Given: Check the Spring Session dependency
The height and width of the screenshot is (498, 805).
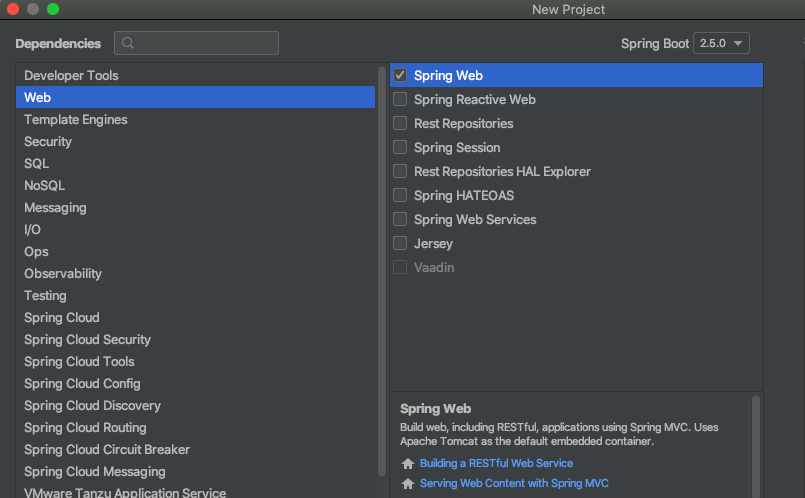Looking at the screenshot, I should (400, 147).
